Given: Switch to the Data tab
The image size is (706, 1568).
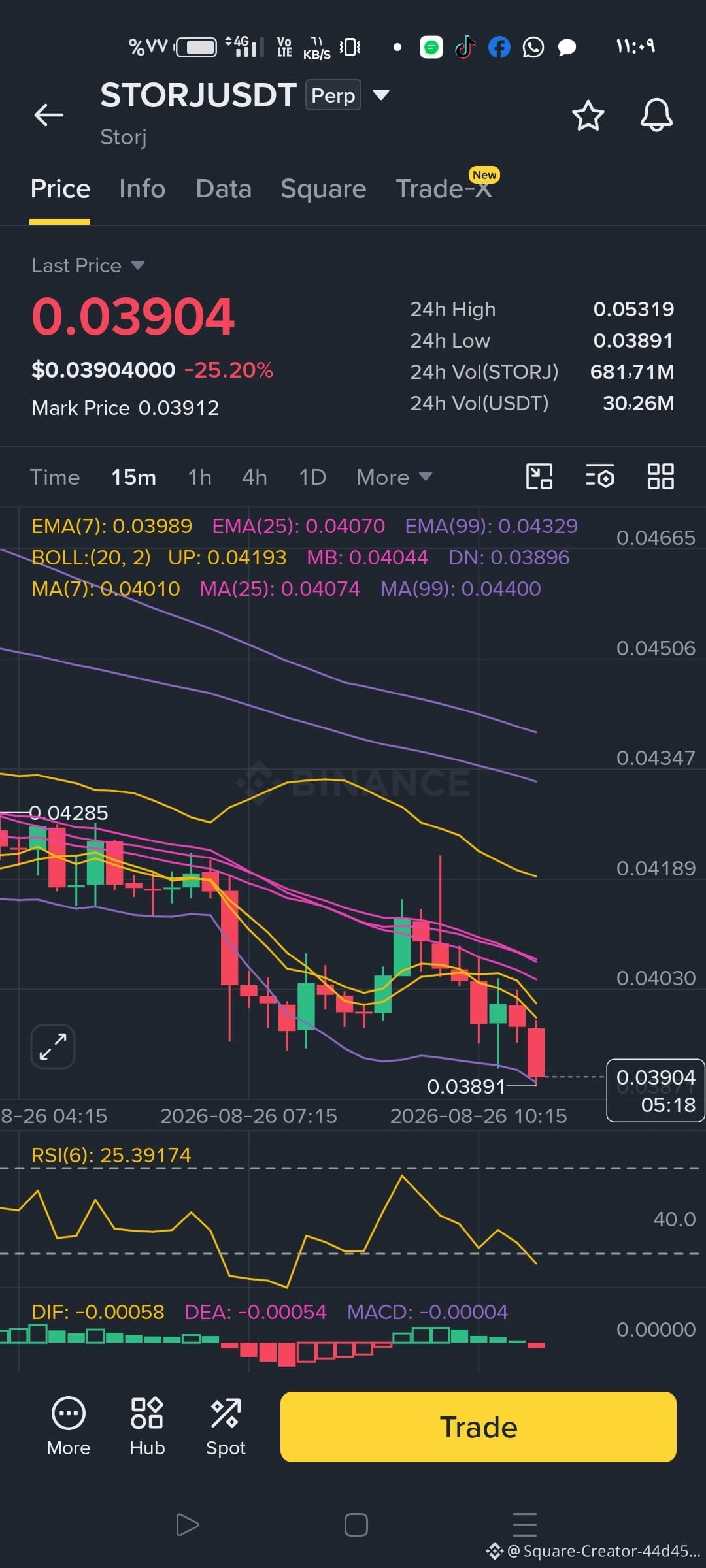Looking at the screenshot, I should click(x=224, y=189).
